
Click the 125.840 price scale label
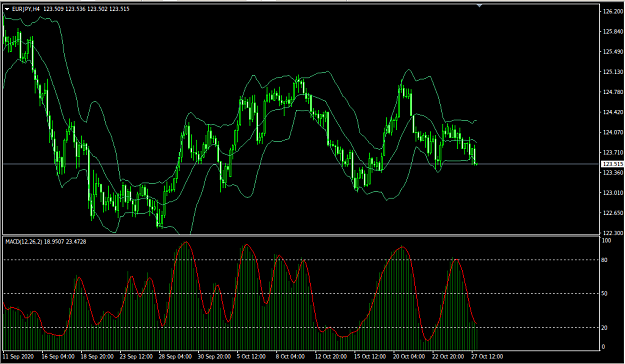click(613, 31)
